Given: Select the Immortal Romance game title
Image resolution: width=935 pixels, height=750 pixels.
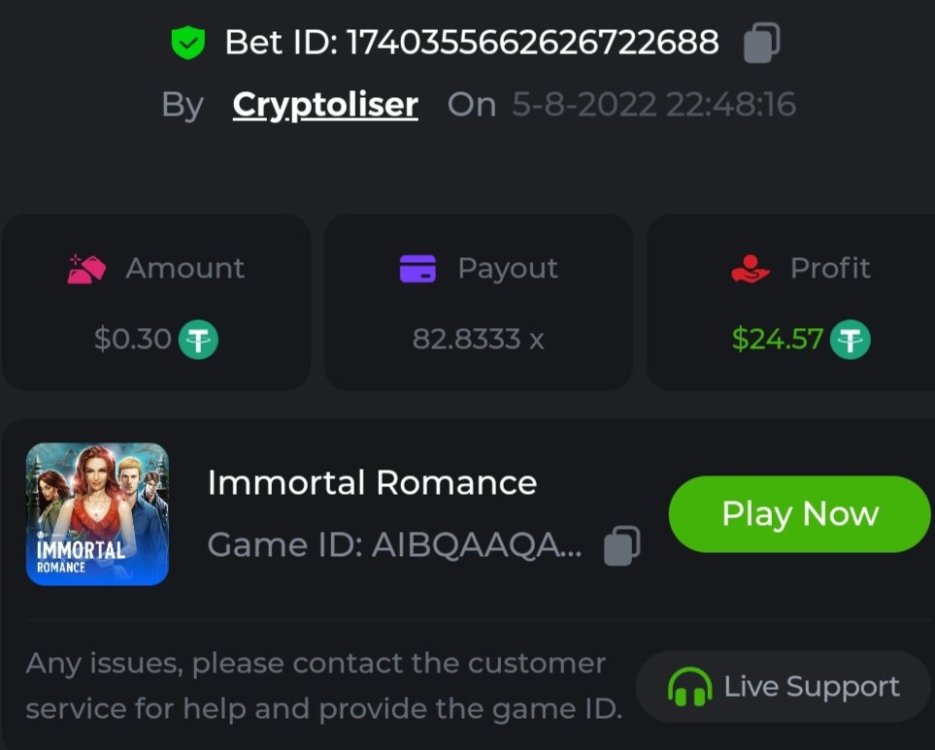Looking at the screenshot, I should (372, 483).
